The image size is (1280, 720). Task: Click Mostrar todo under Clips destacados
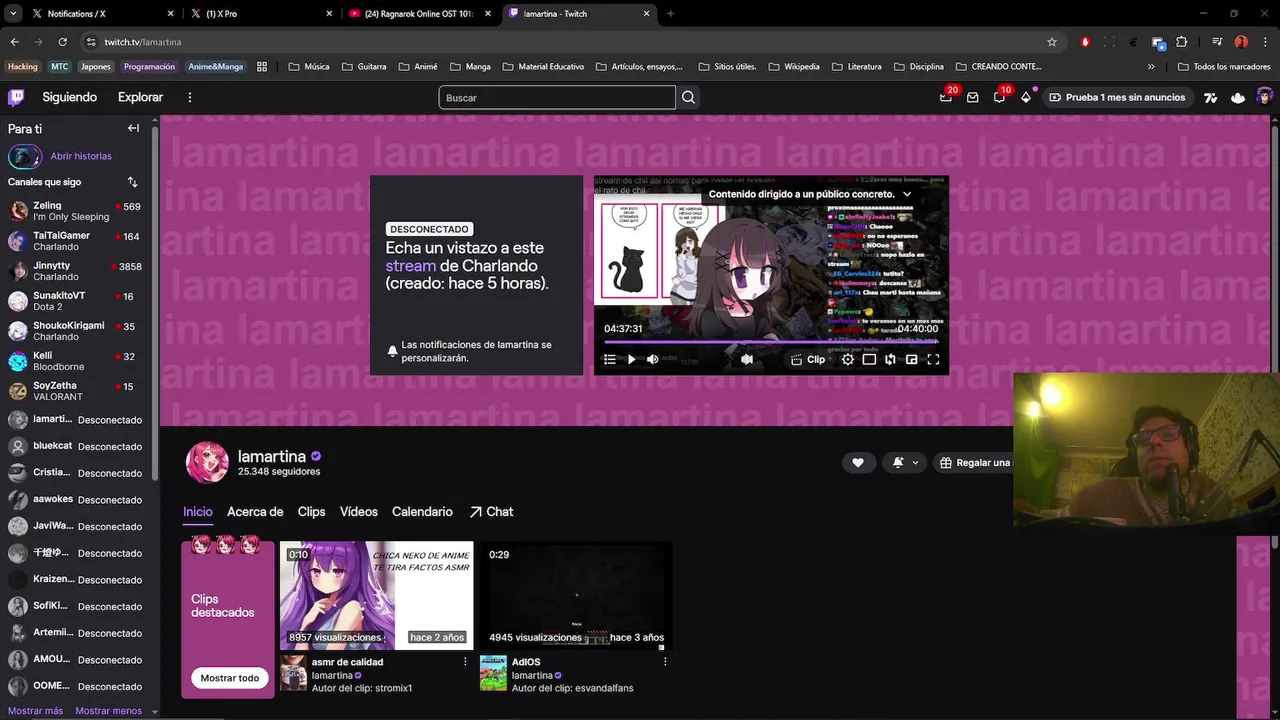point(229,678)
